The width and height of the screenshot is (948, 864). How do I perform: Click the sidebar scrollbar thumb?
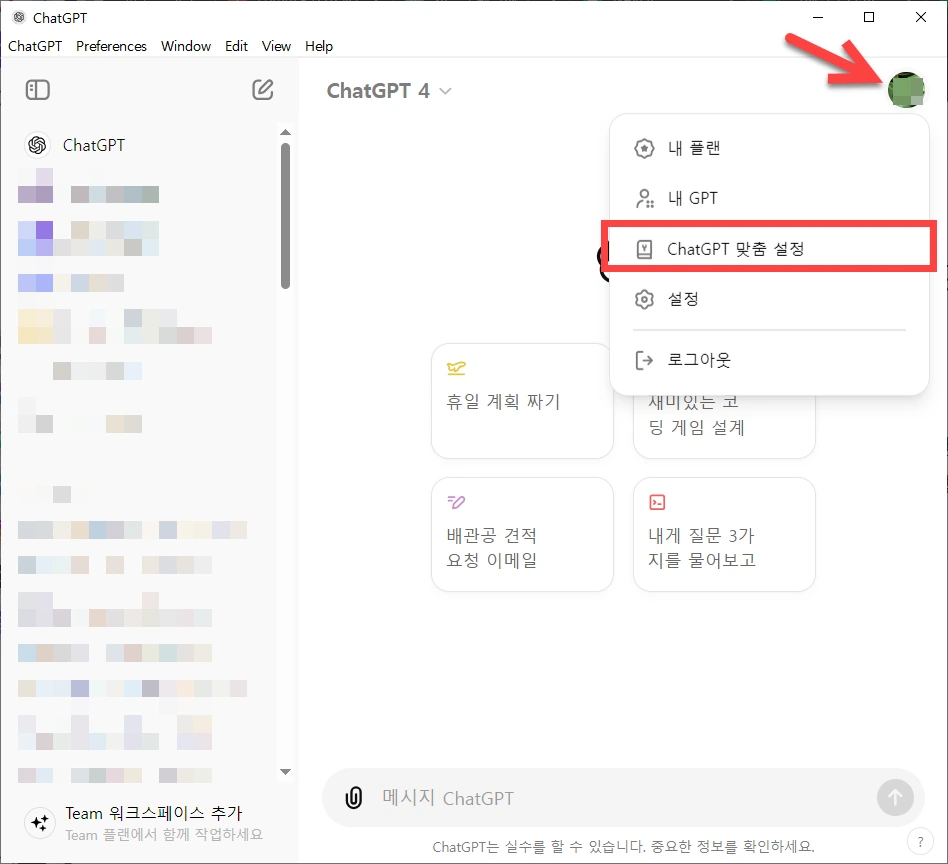(285, 216)
